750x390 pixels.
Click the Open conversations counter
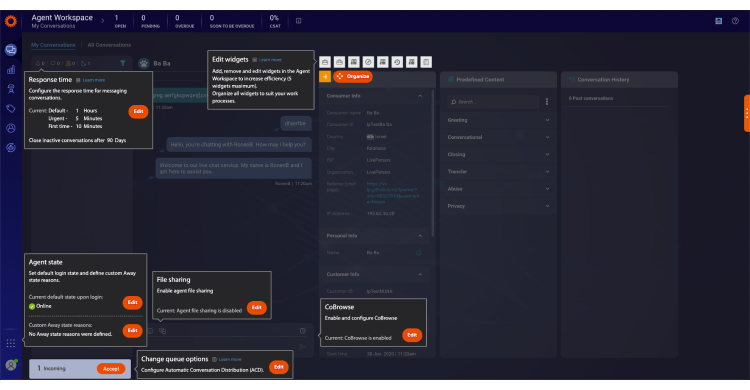click(x=120, y=21)
